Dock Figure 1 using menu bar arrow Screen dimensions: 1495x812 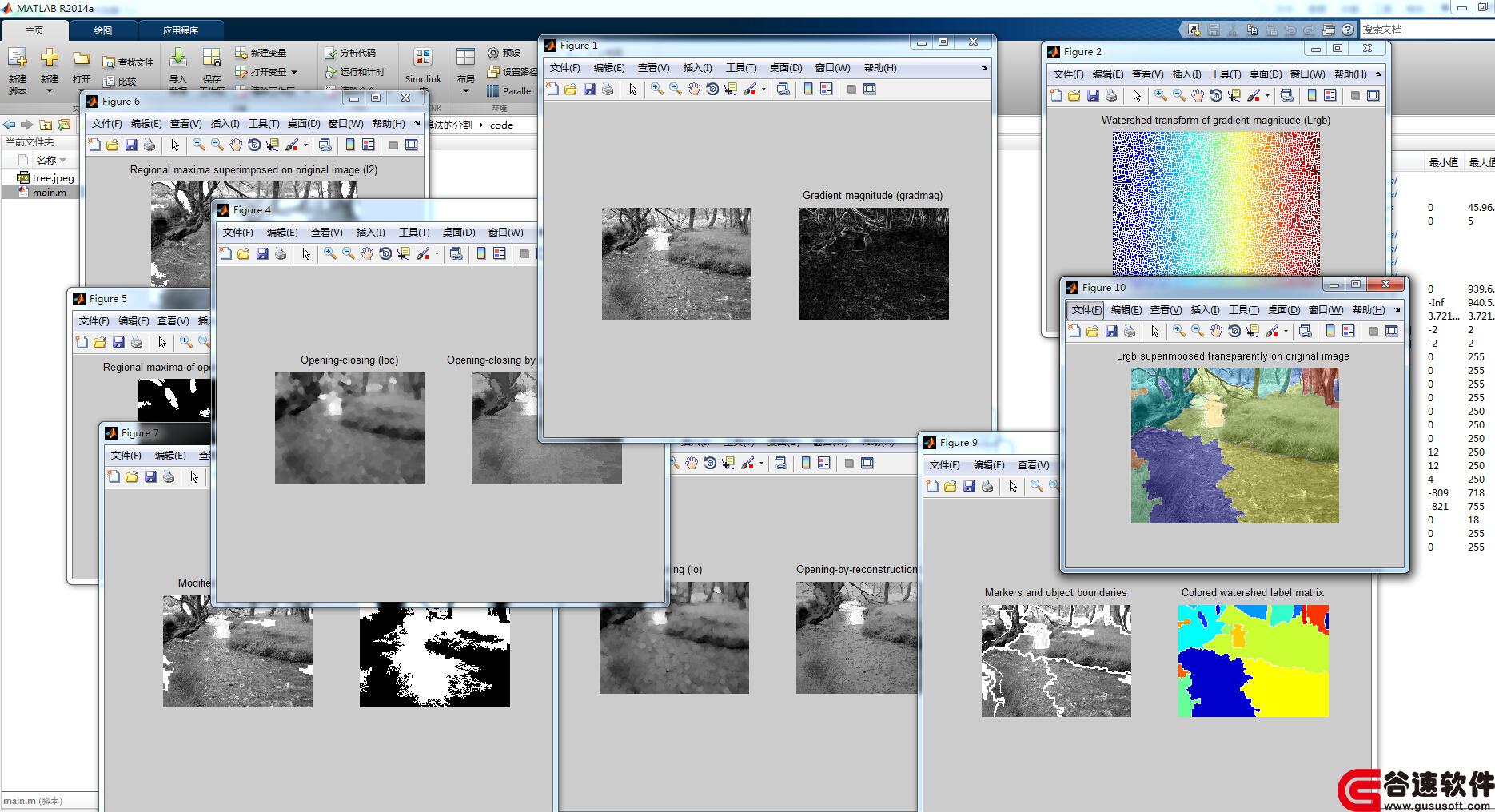984,67
